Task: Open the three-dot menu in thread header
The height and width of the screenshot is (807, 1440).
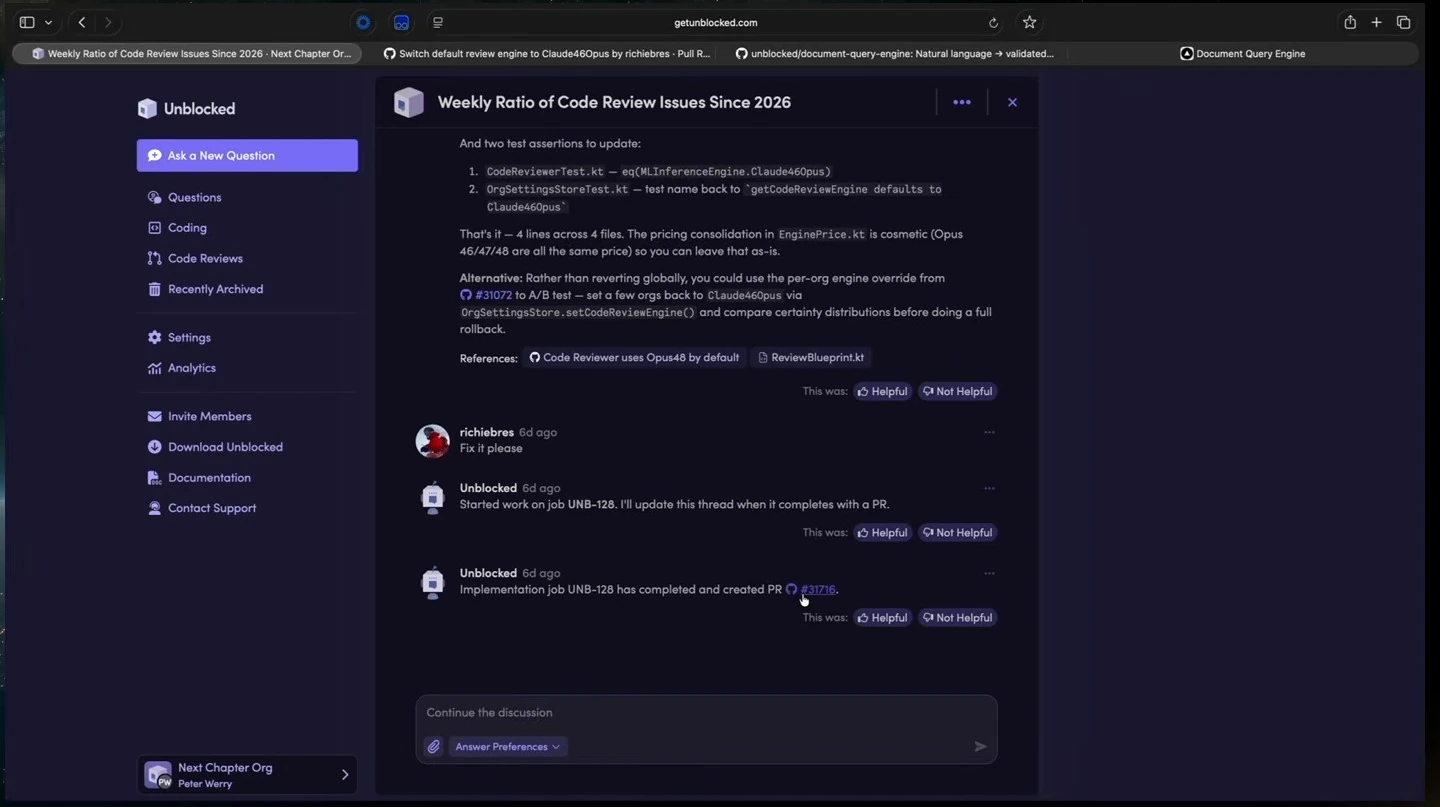Action: (962, 102)
